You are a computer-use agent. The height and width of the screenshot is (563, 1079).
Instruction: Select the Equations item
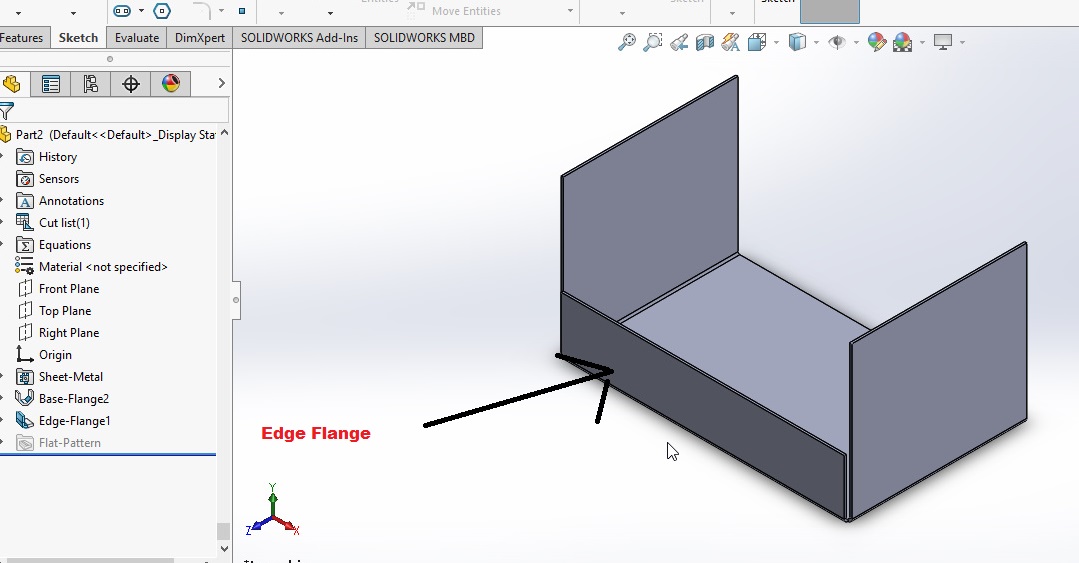click(65, 245)
